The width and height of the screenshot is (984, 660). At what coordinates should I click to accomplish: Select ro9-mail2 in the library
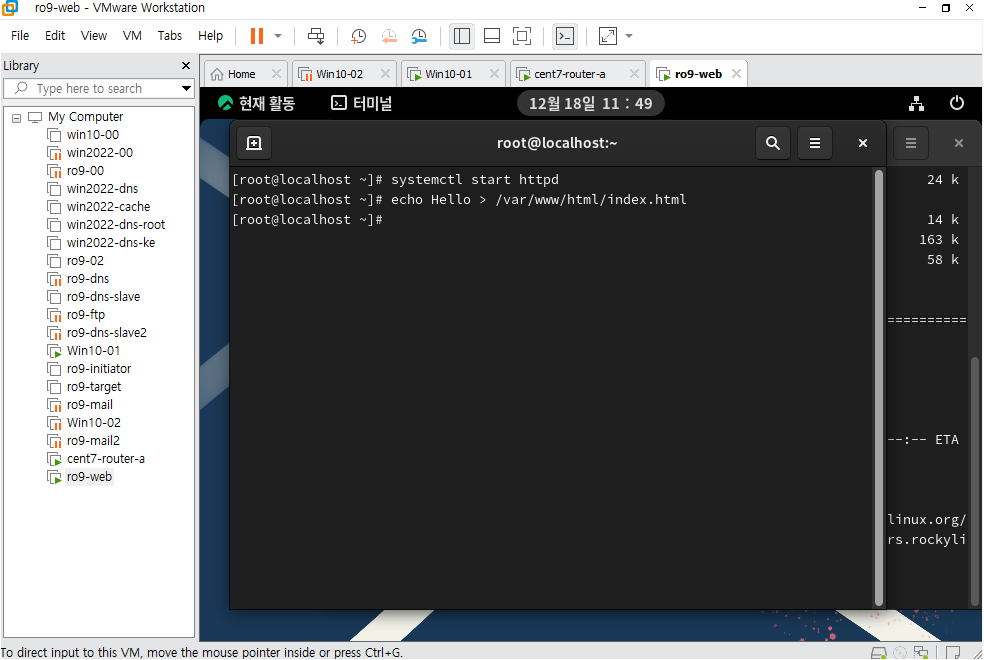point(93,440)
